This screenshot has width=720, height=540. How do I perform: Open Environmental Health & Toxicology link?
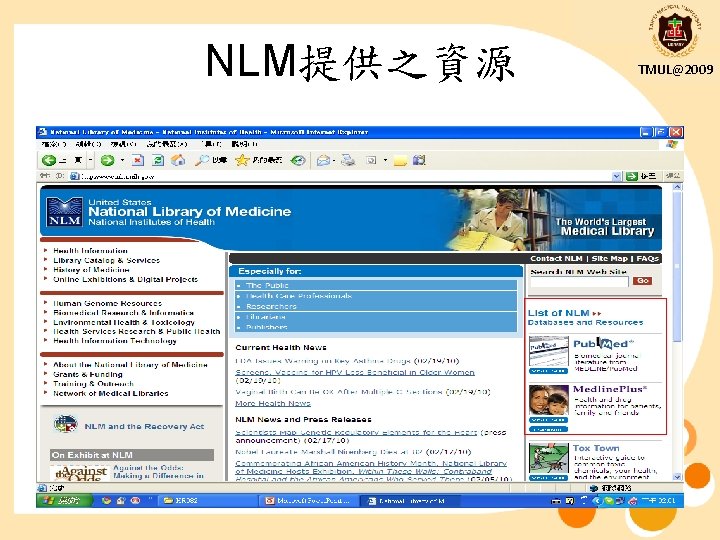click(x=124, y=322)
